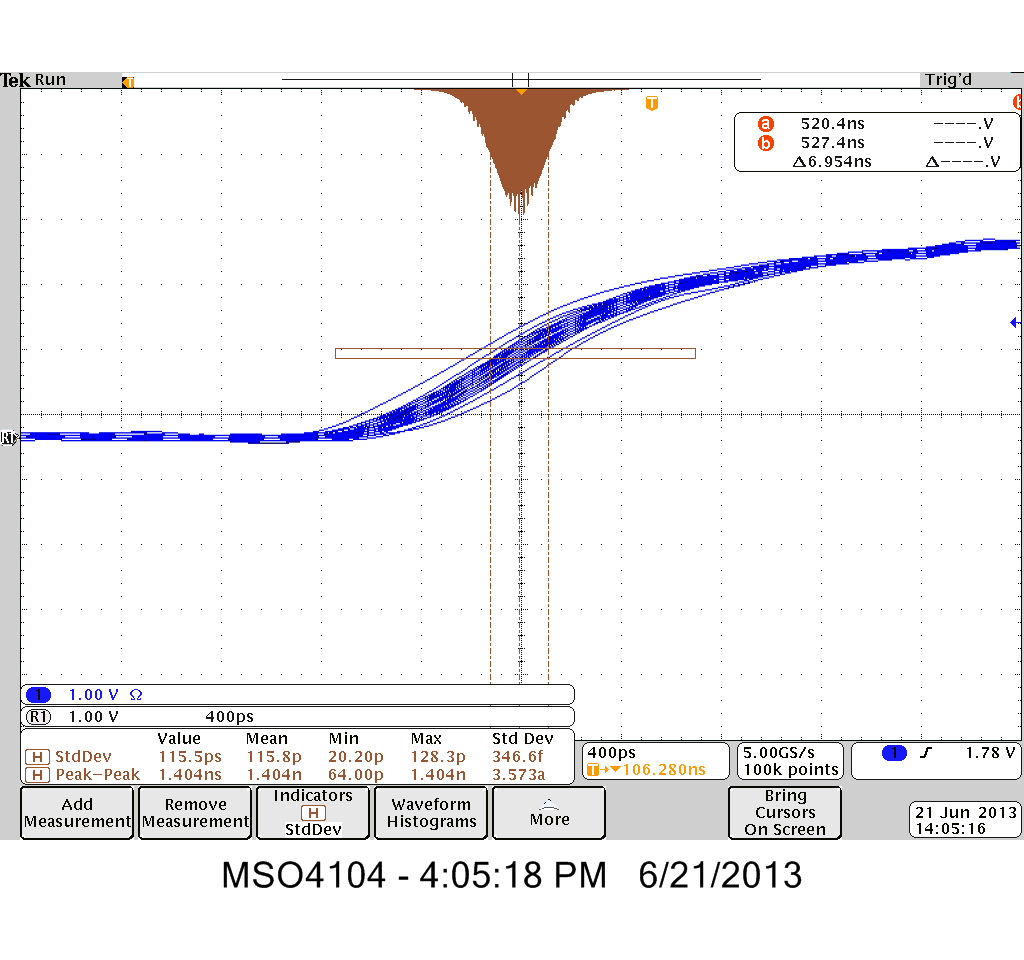Click the Δ6.954ns cursor delta readout

pyautogui.click(x=832, y=161)
